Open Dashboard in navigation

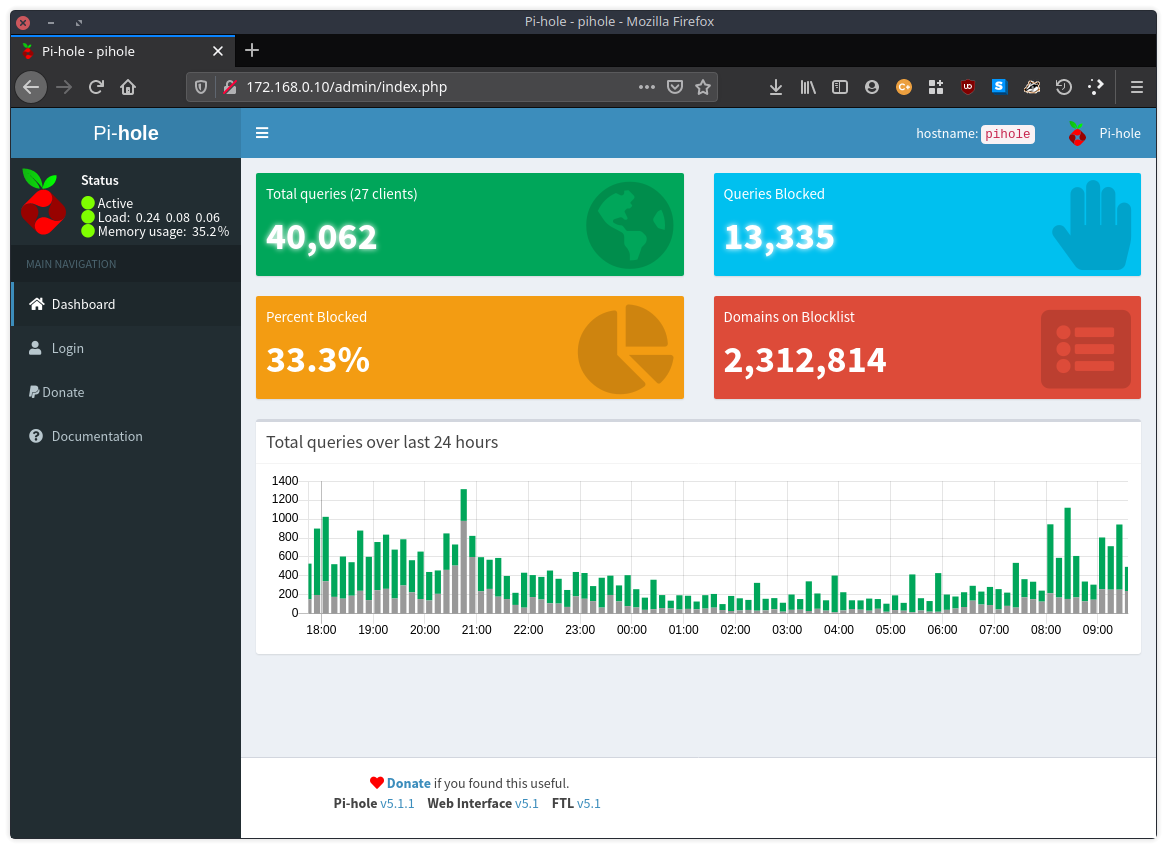click(x=126, y=304)
